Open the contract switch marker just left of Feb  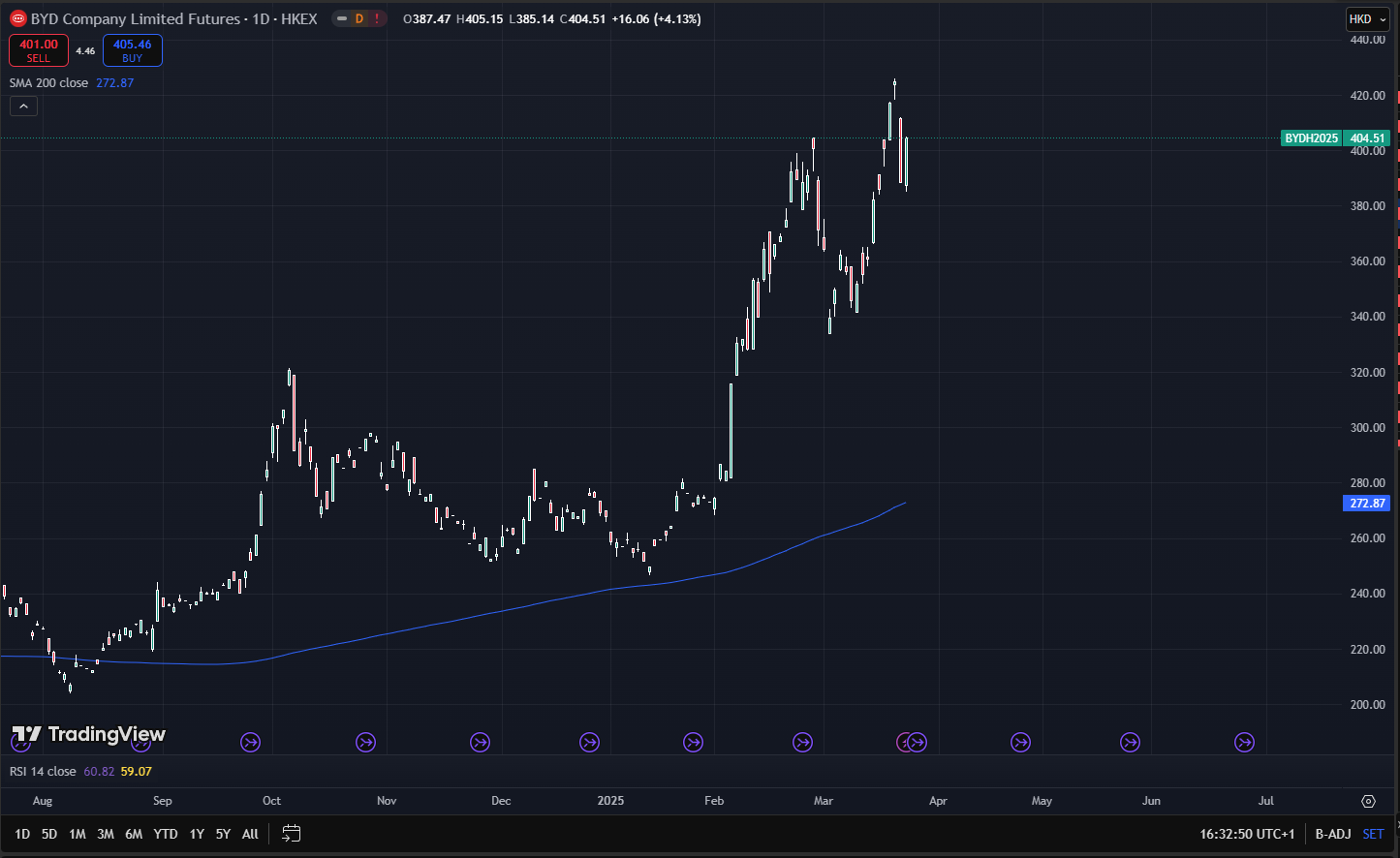click(693, 743)
